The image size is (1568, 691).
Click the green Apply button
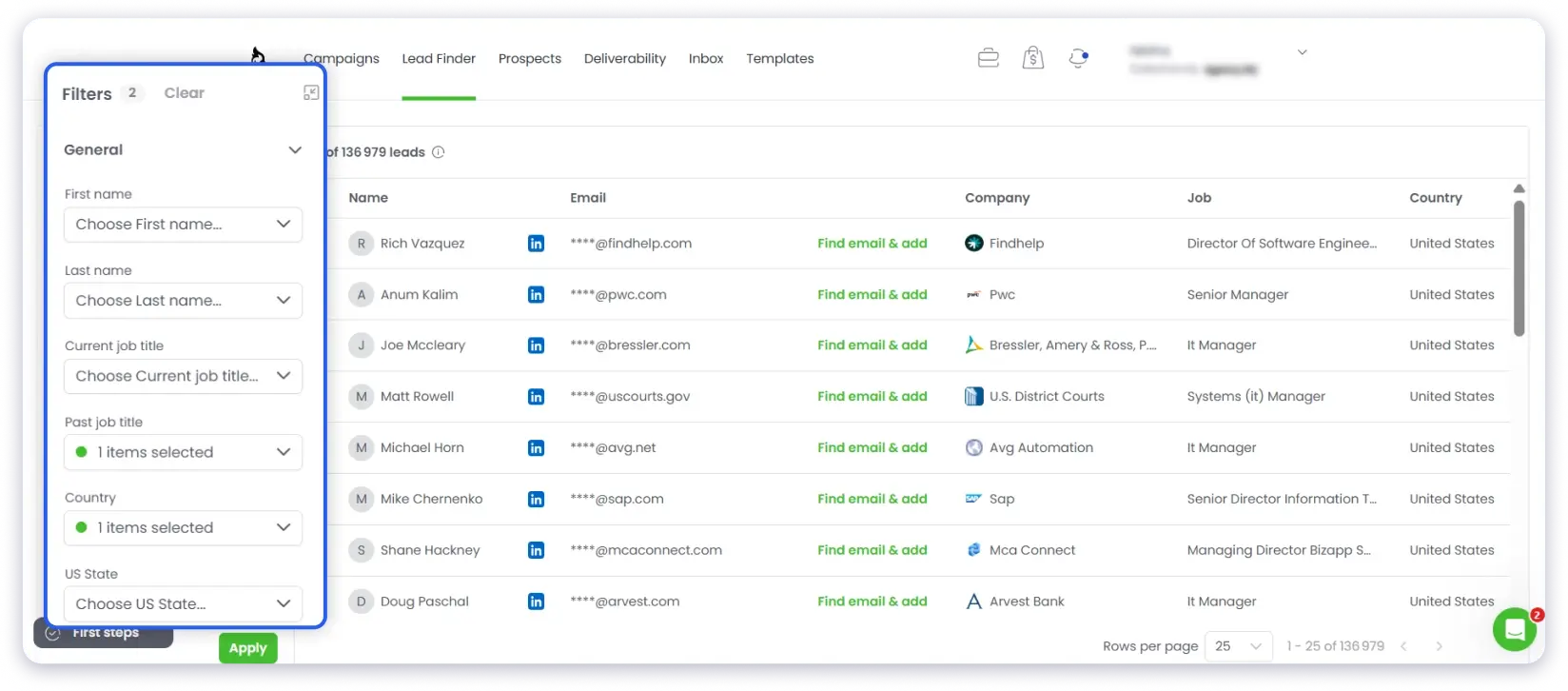tap(248, 648)
